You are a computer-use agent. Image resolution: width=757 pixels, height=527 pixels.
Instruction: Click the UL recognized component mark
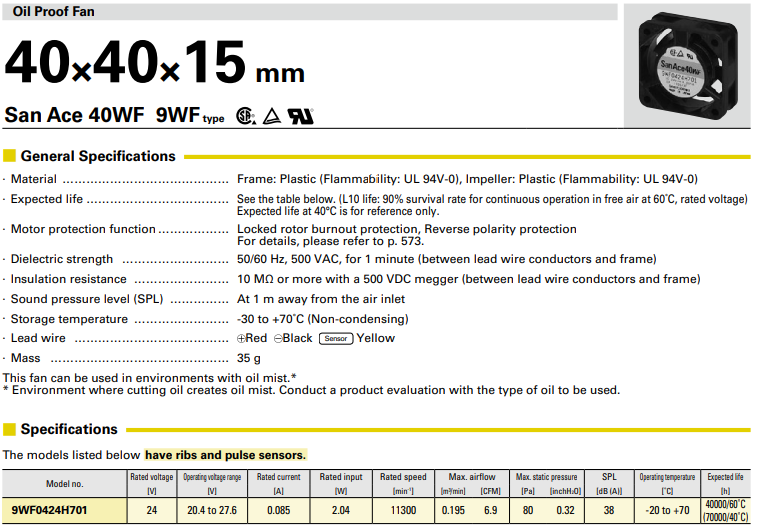click(x=300, y=116)
